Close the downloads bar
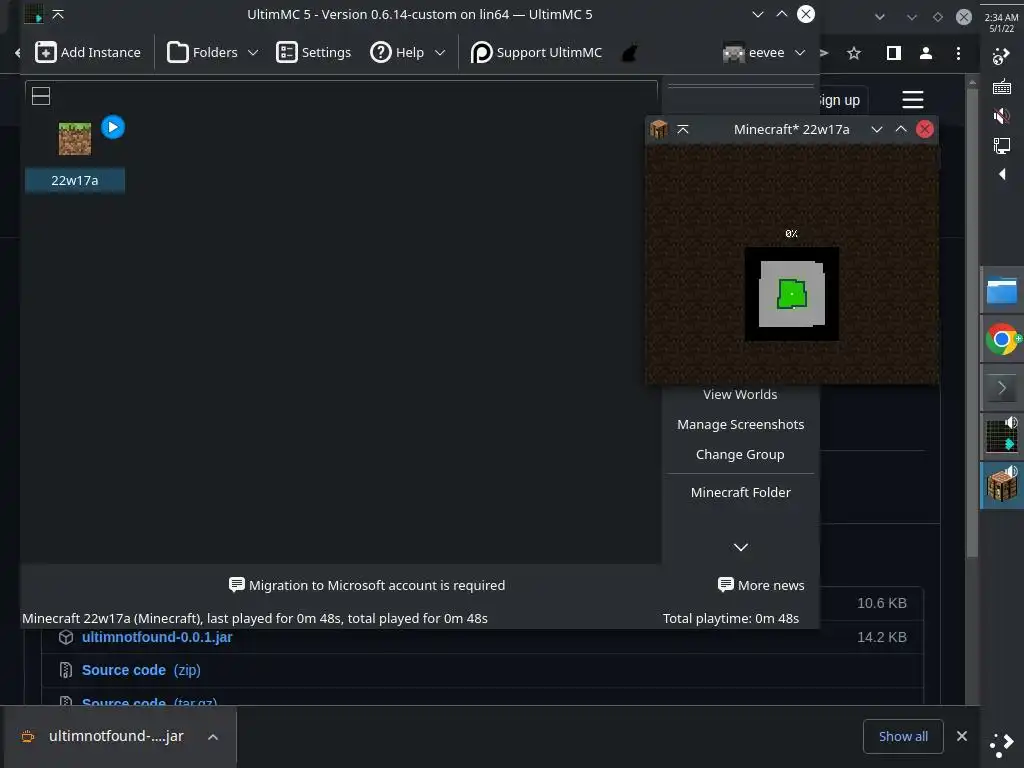1024x768 pixels. click(x=961, y=736)
